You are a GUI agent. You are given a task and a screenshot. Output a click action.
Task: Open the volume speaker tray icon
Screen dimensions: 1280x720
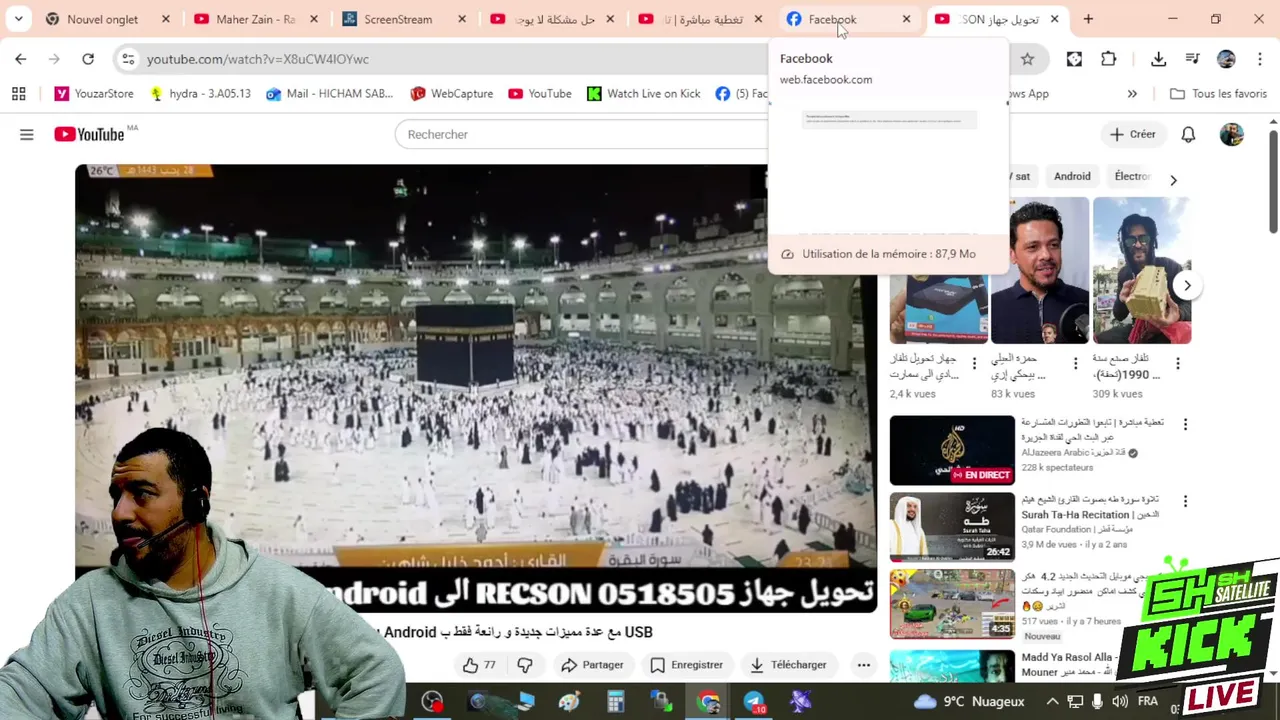[x=1120, y=702]
